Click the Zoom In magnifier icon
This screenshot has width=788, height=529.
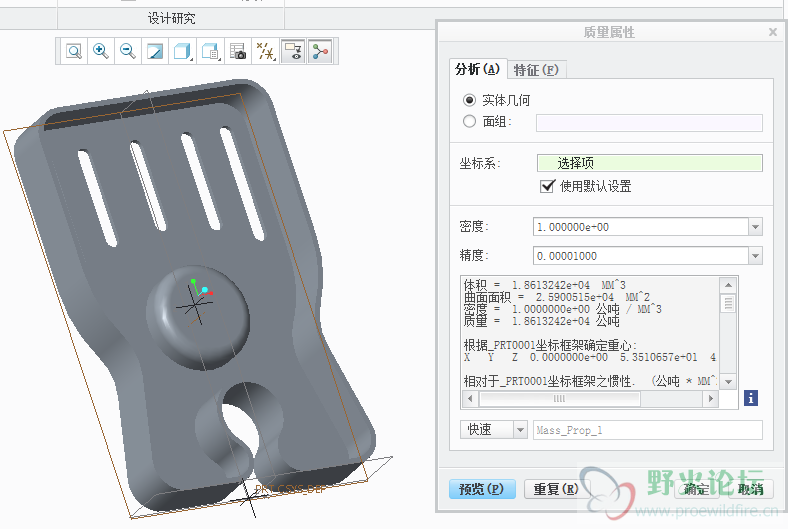101,51
